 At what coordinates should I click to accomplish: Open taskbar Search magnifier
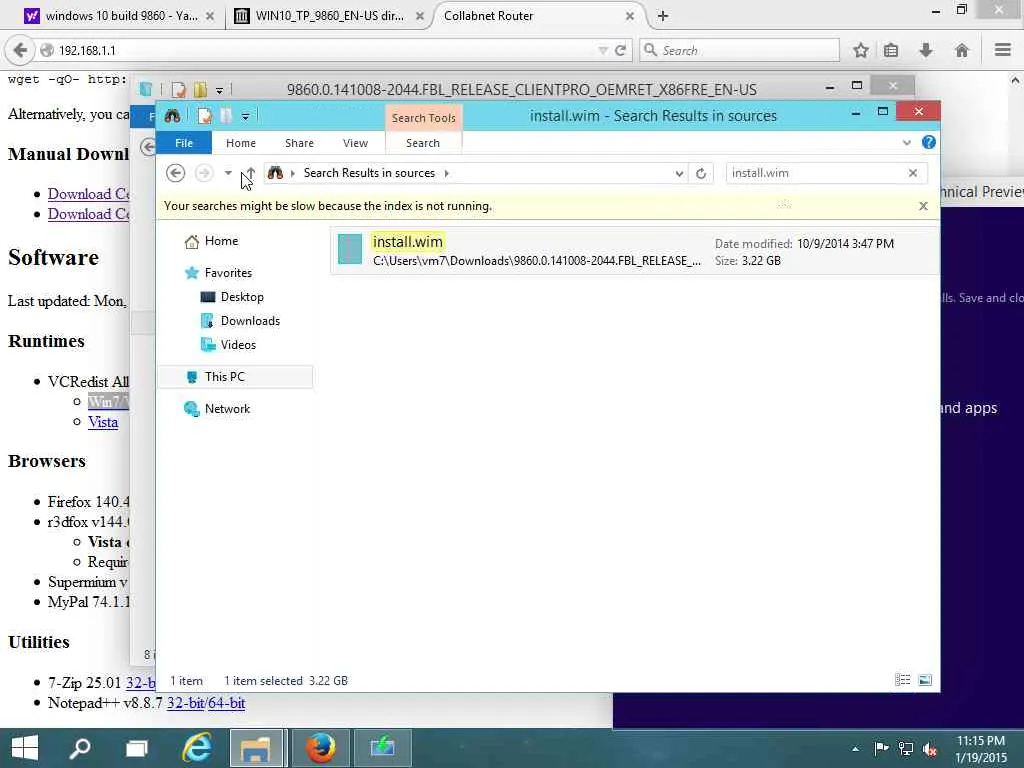click(80, 748)
